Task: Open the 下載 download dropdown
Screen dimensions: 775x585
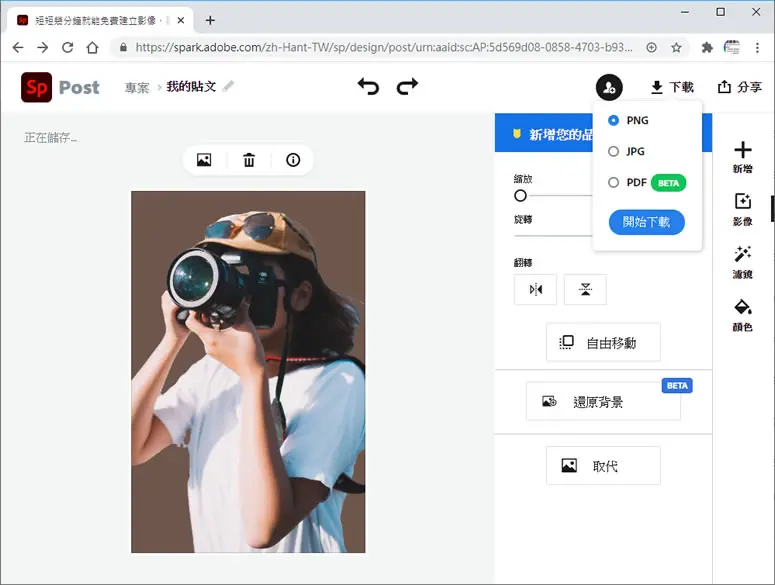Action: pyautogui.click(x=672, y=87)
